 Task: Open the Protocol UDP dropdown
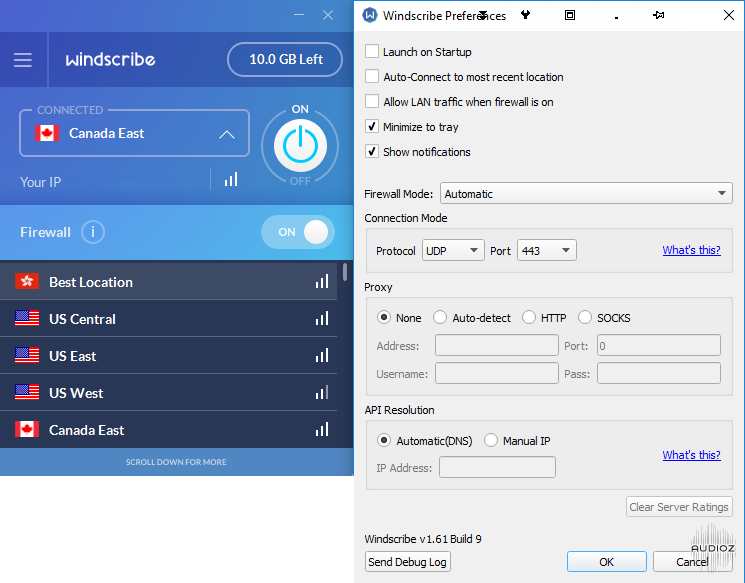[x=453, y=250]
